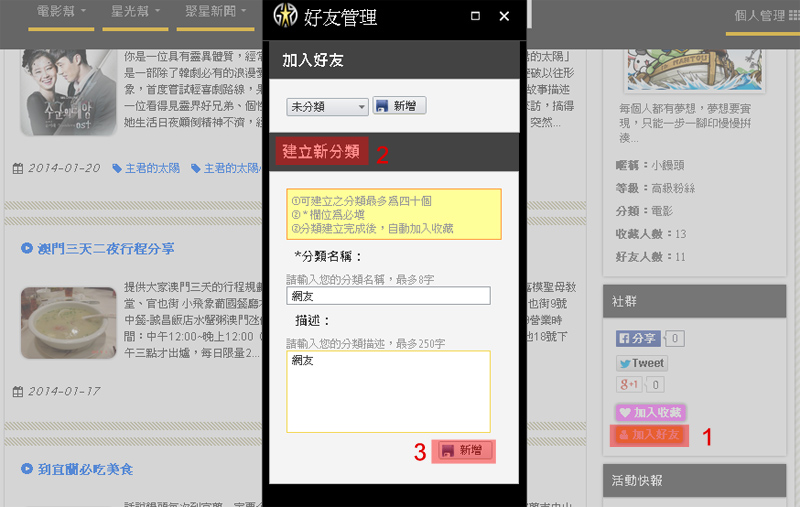Open the 聚星新聞 menu
The height and width of the screenshot is (507, 800).
[x=215, y=11]
